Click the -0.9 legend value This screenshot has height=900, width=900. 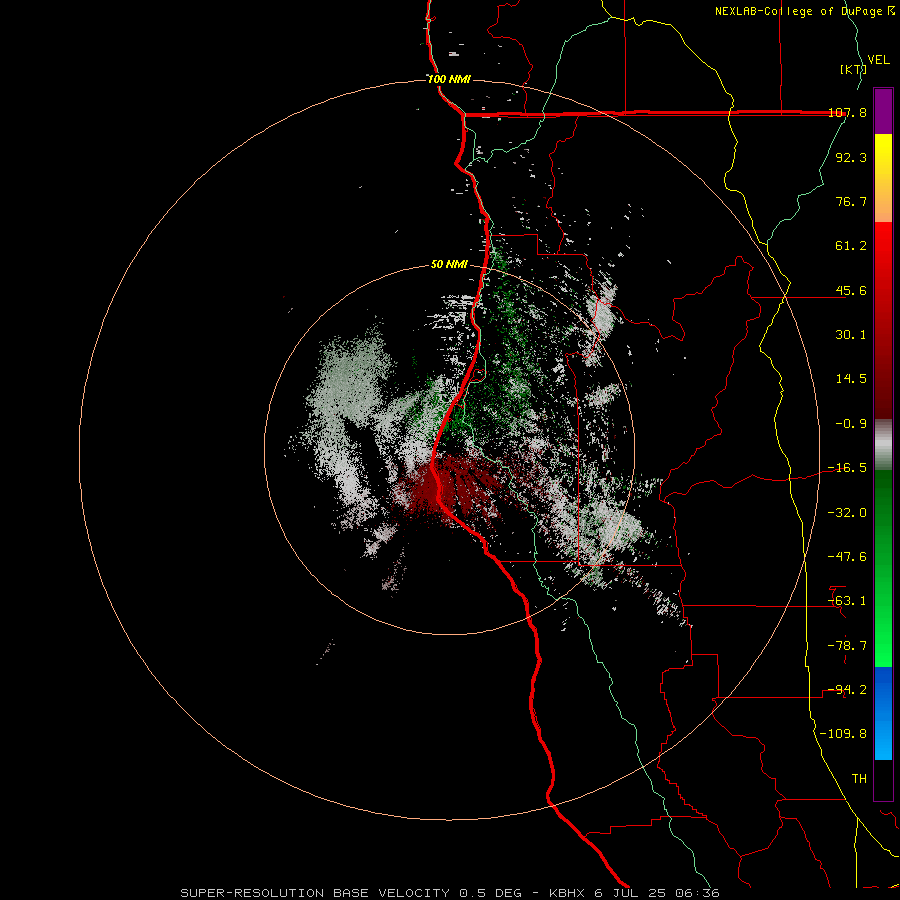click(851, 424)
